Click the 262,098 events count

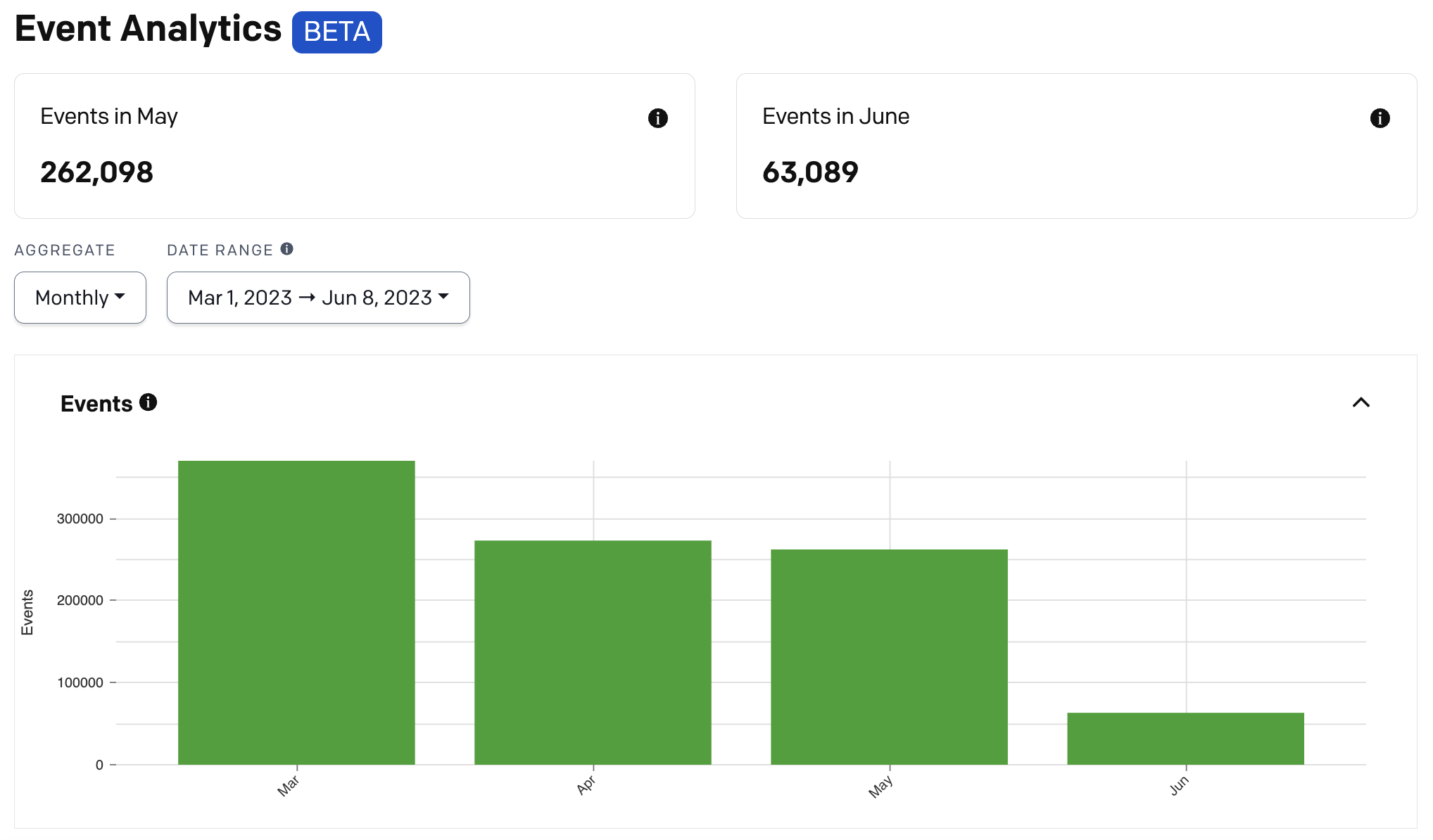[x=96, y=172]
